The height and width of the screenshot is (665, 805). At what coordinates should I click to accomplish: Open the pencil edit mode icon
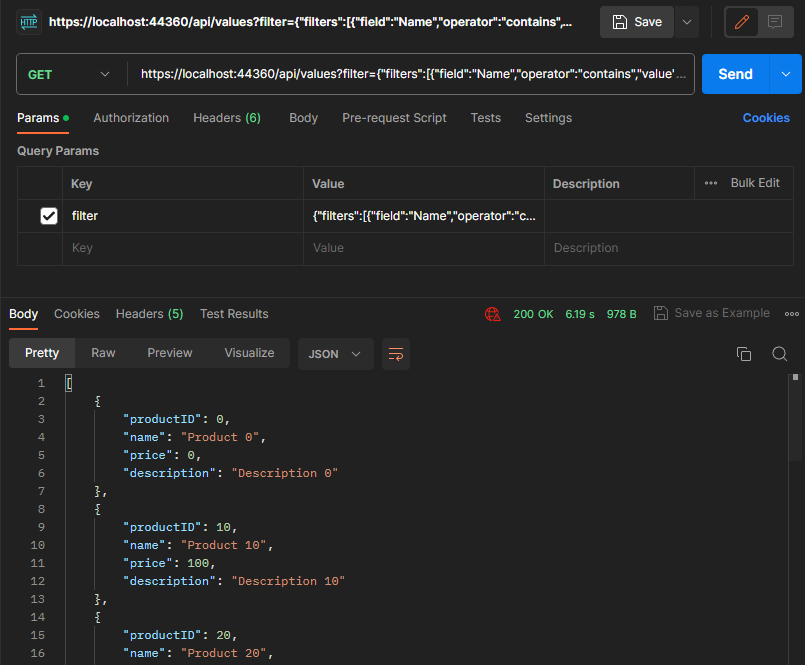point(741,22)
